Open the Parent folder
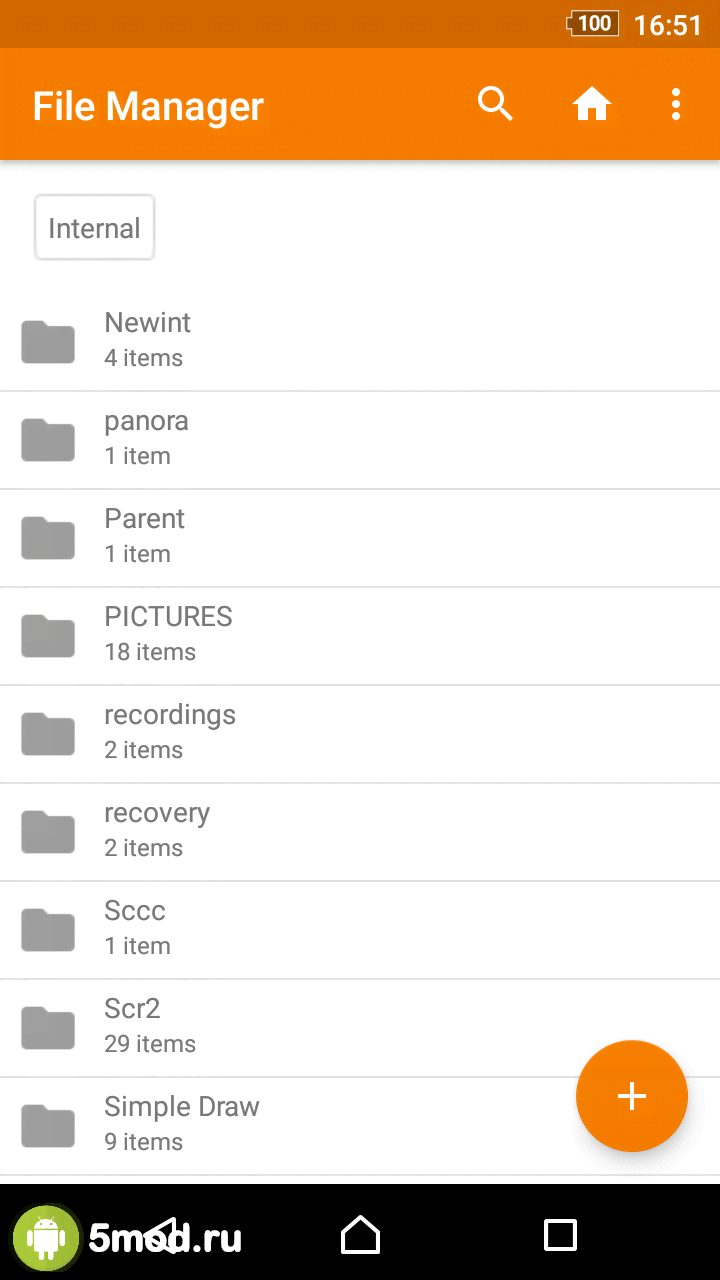 point(360,537)
